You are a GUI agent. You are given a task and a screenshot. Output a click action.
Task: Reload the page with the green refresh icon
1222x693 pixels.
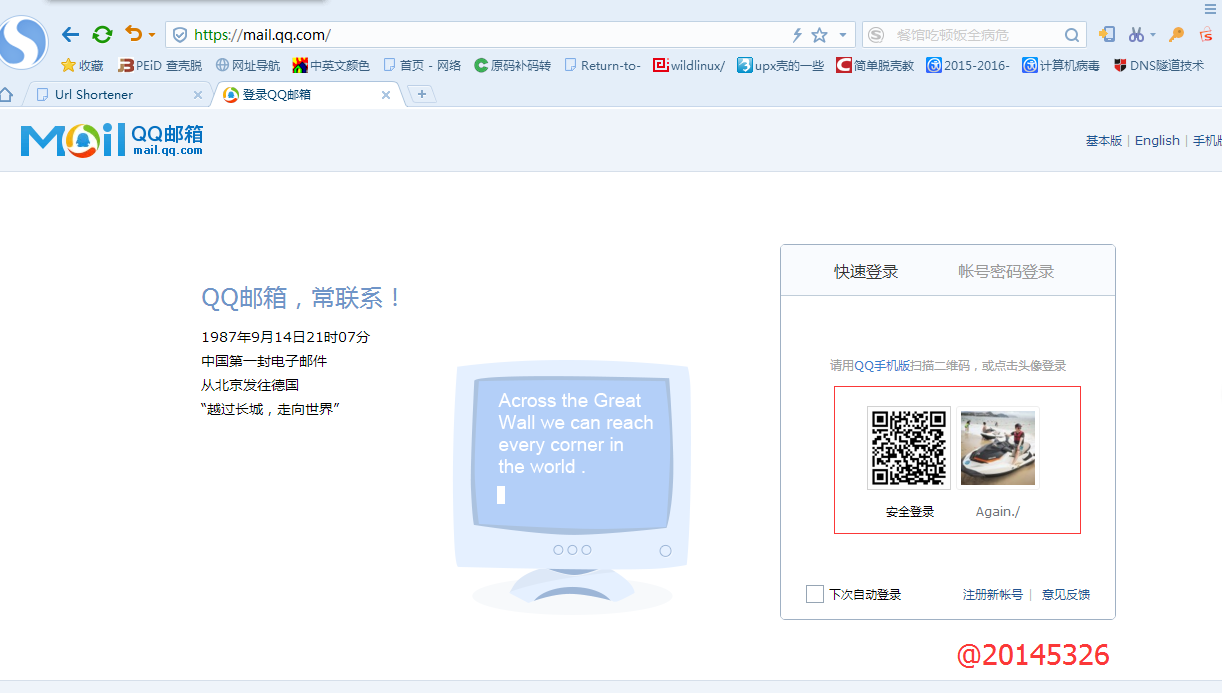pos(102,35)
